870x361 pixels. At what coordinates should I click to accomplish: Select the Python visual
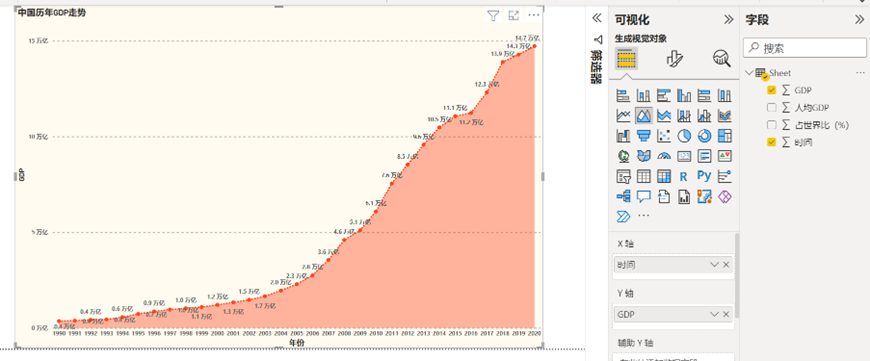[x=704, y=176]
